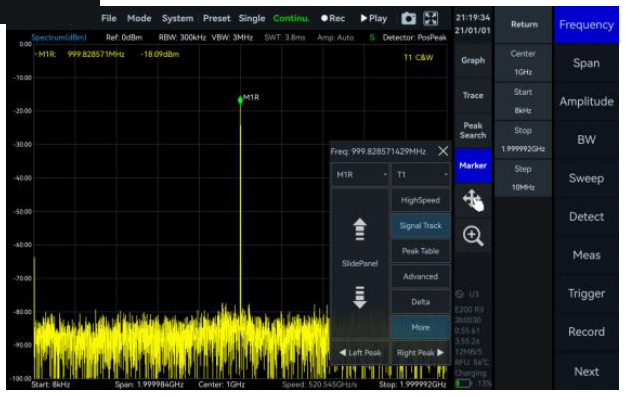
Task: Edit the Start frequency 8kHz field
Action: tap(523, 101)
